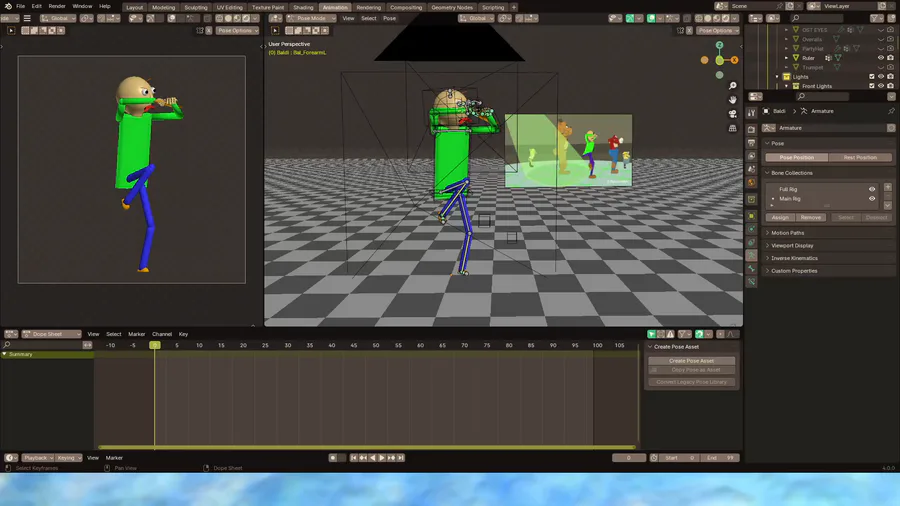Open the Dope Sheet mode dropdown
This screenshot has width=900, height=506.
pos(52,334)
